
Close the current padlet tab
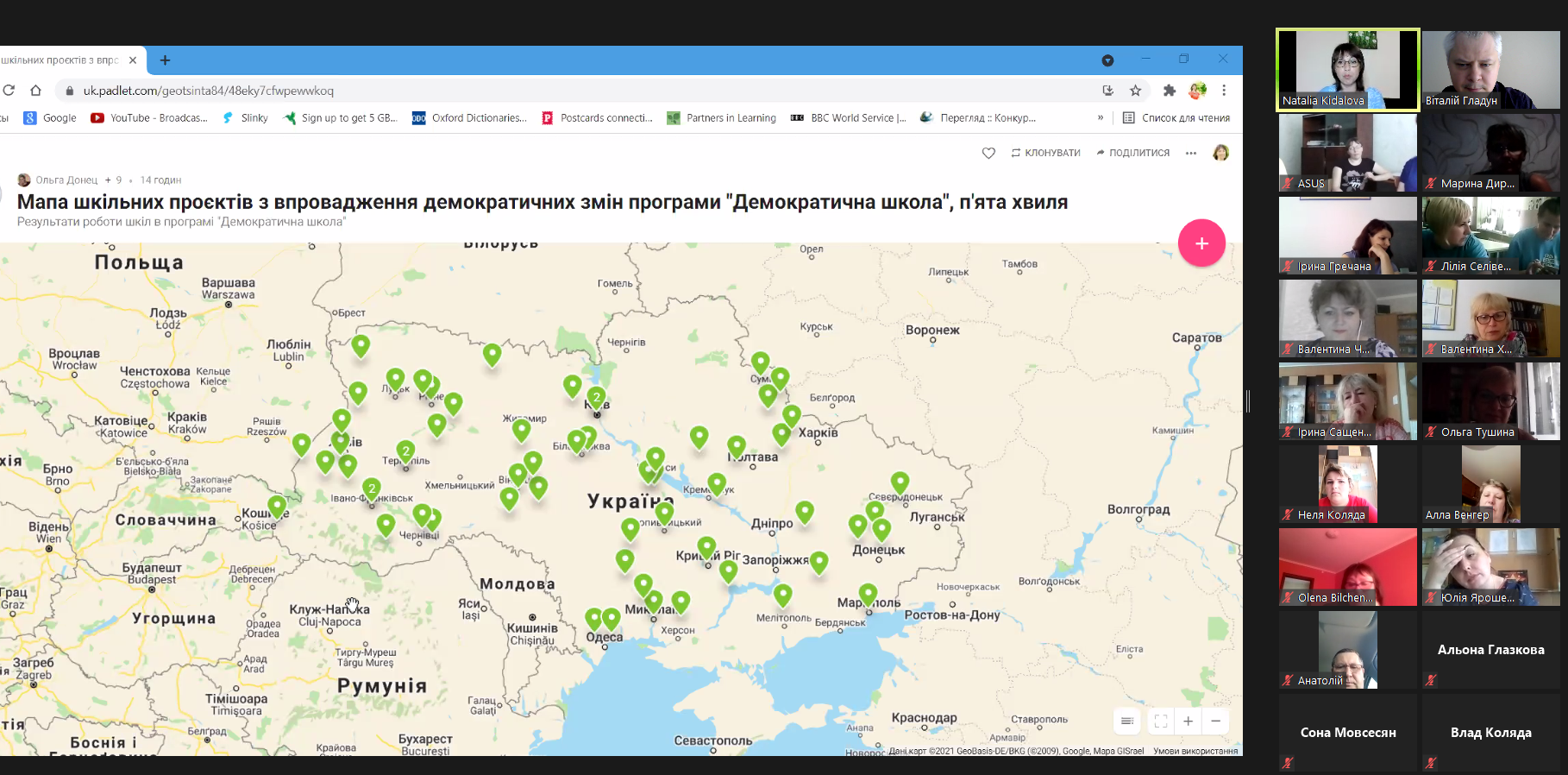(133, 60)
